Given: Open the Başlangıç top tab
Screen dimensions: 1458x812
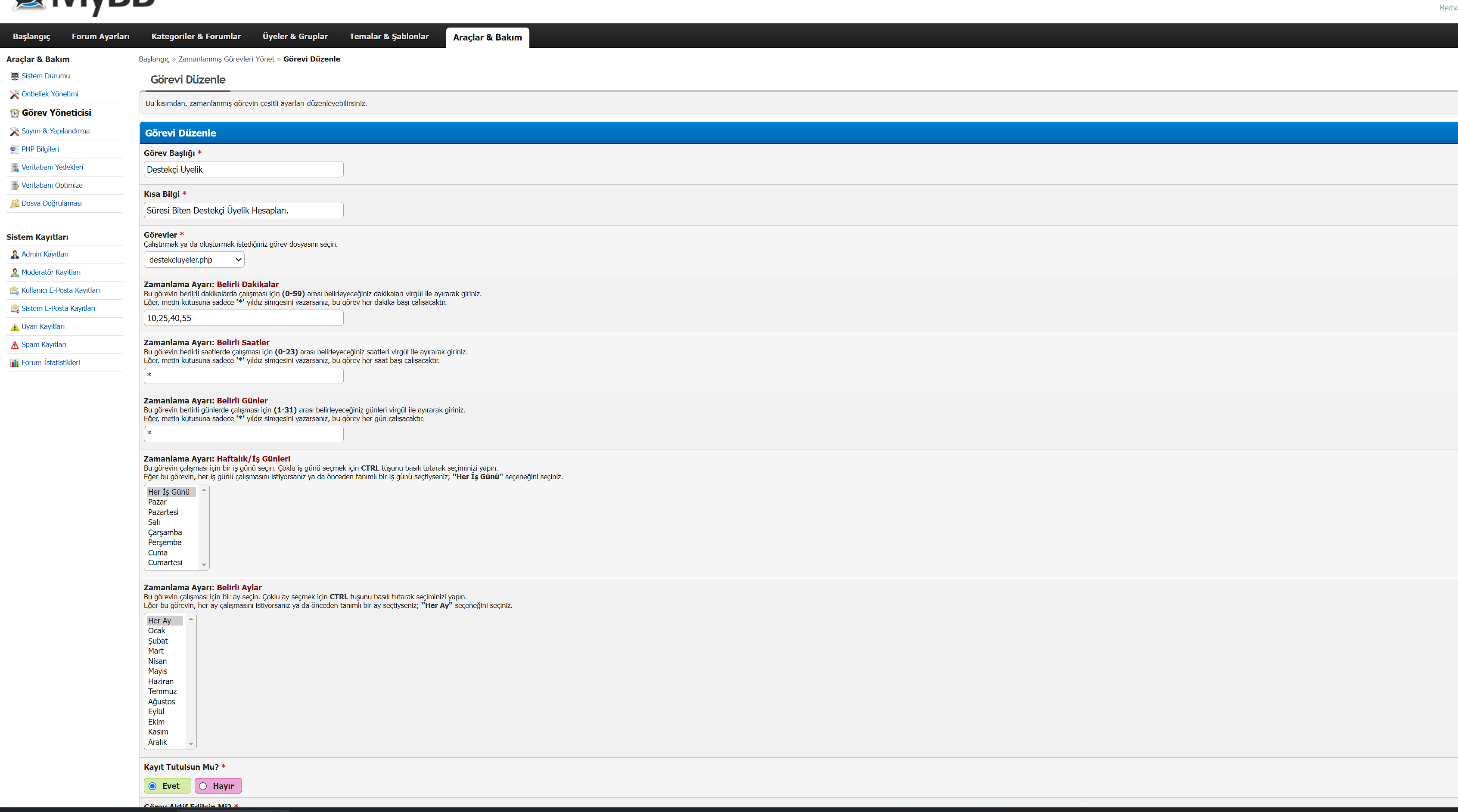Looking at the screenshot, I should click(32, 36).
